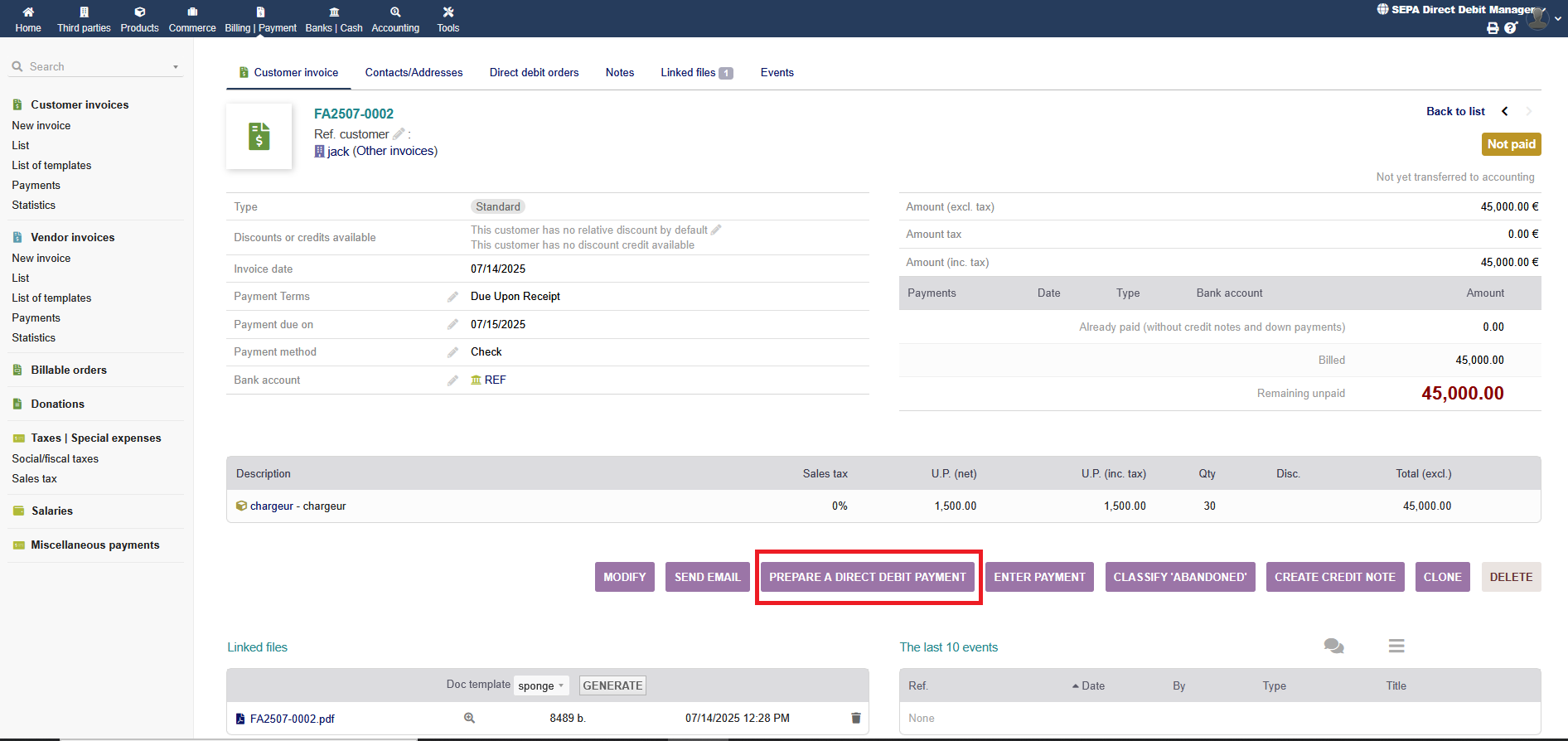Image resolution: width=1568 pixels, height=741 pixels.
Task: Expand the Search dropdown arrow
Action: tap(176, 67)
